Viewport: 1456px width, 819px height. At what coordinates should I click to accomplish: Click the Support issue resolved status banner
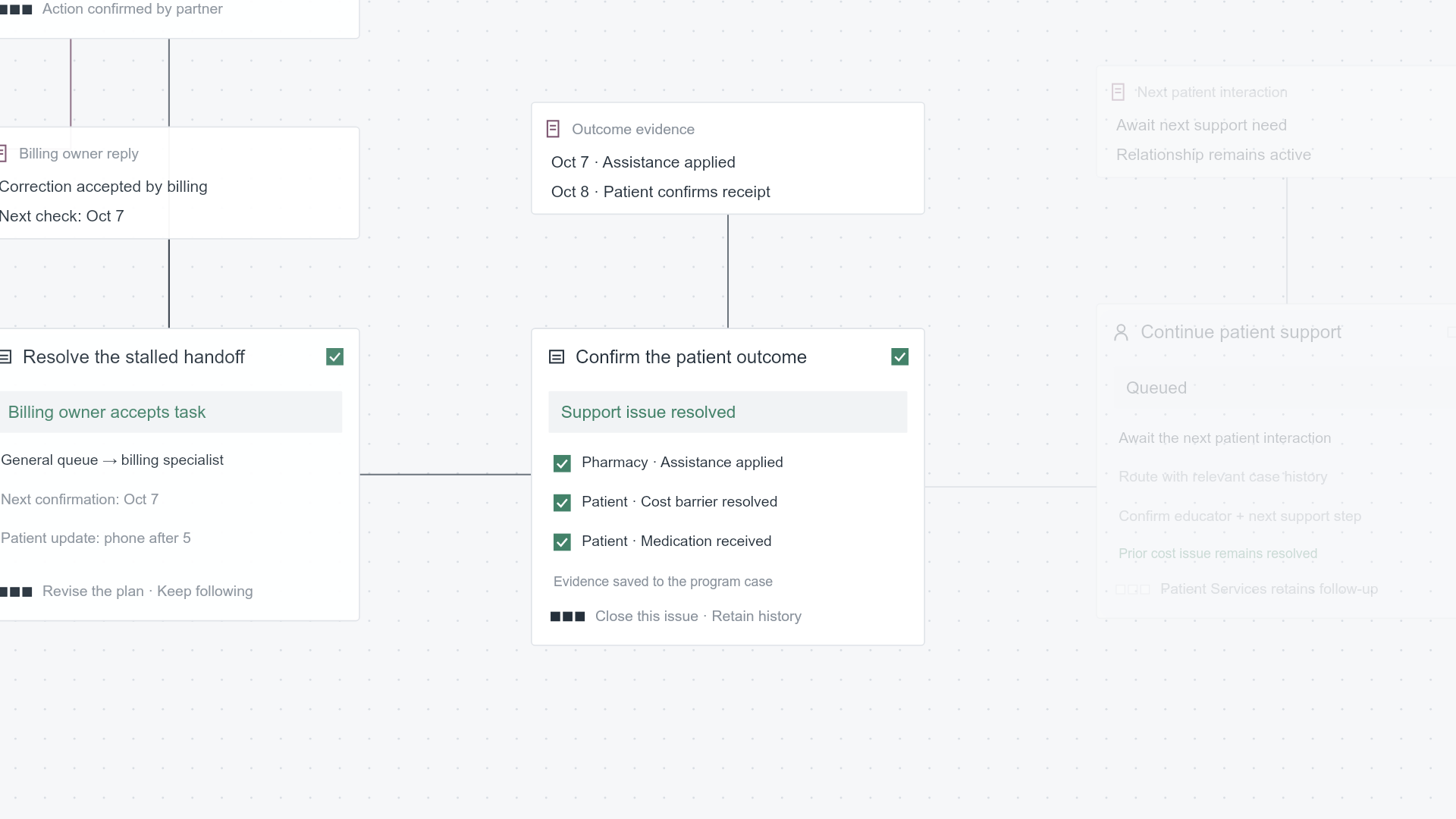pos(727,412)
